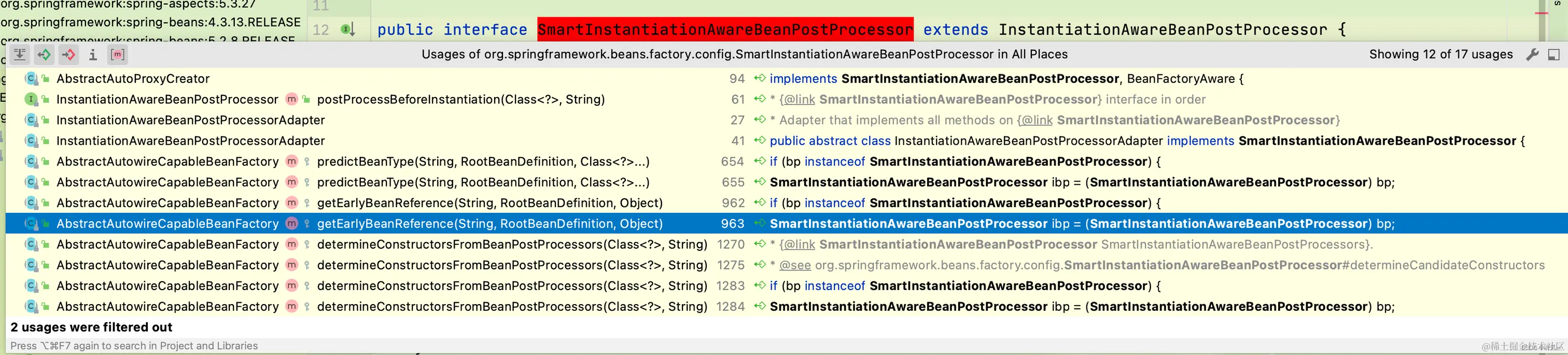Click 'Showing 12 of 17 usages' label

pos(1441,54)
